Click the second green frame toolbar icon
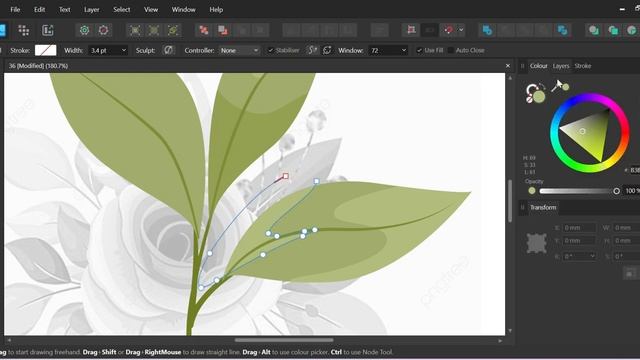The width and height of the screenshot is (640, 360). point(154,30)
